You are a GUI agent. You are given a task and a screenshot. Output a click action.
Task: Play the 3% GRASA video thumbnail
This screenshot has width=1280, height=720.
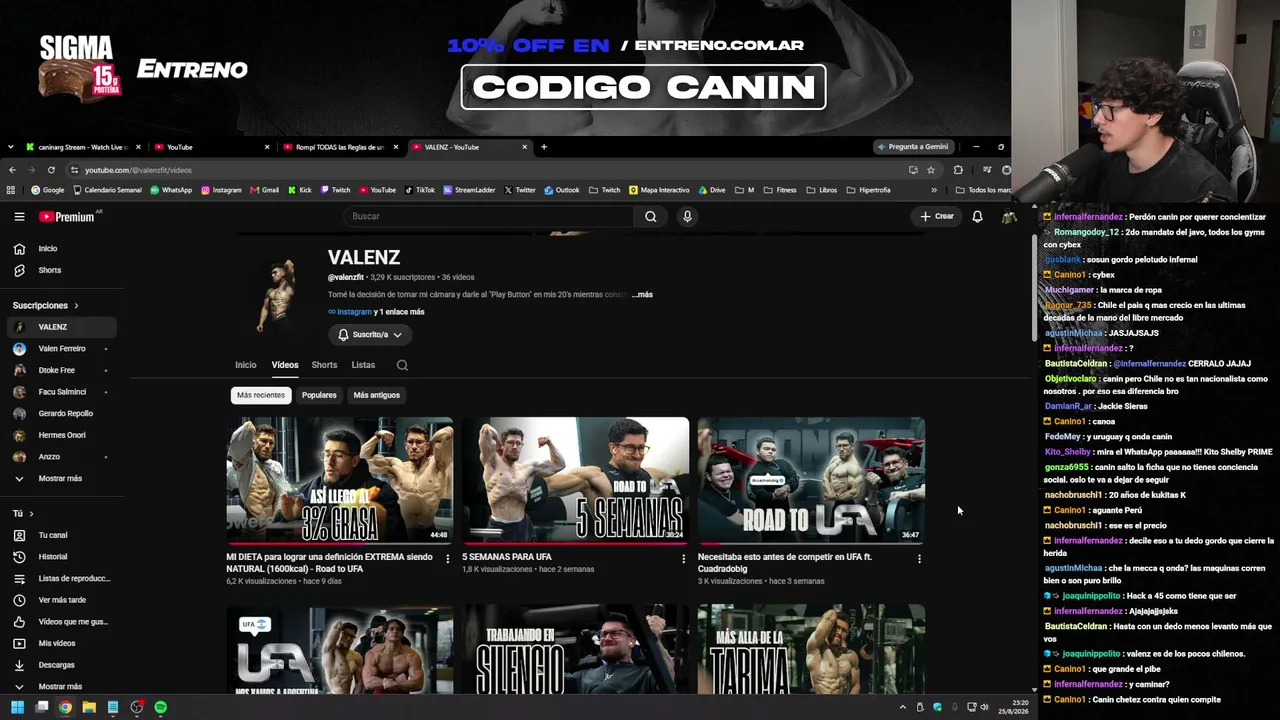[340, 480]
